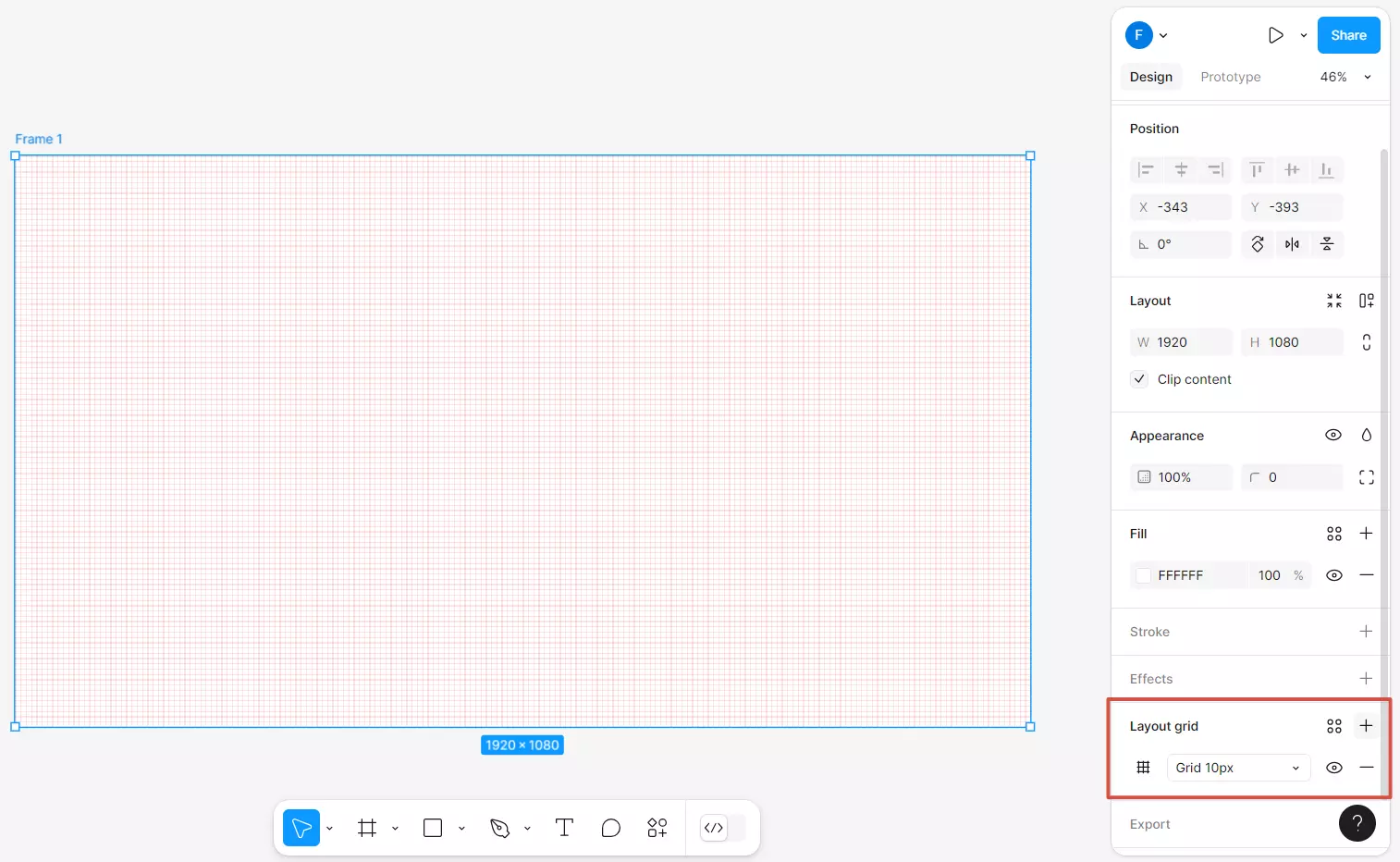Open the Move tool options chevron
Image resolution: width=1400 pixels, height=862 pixels.
tap(329, 828)
